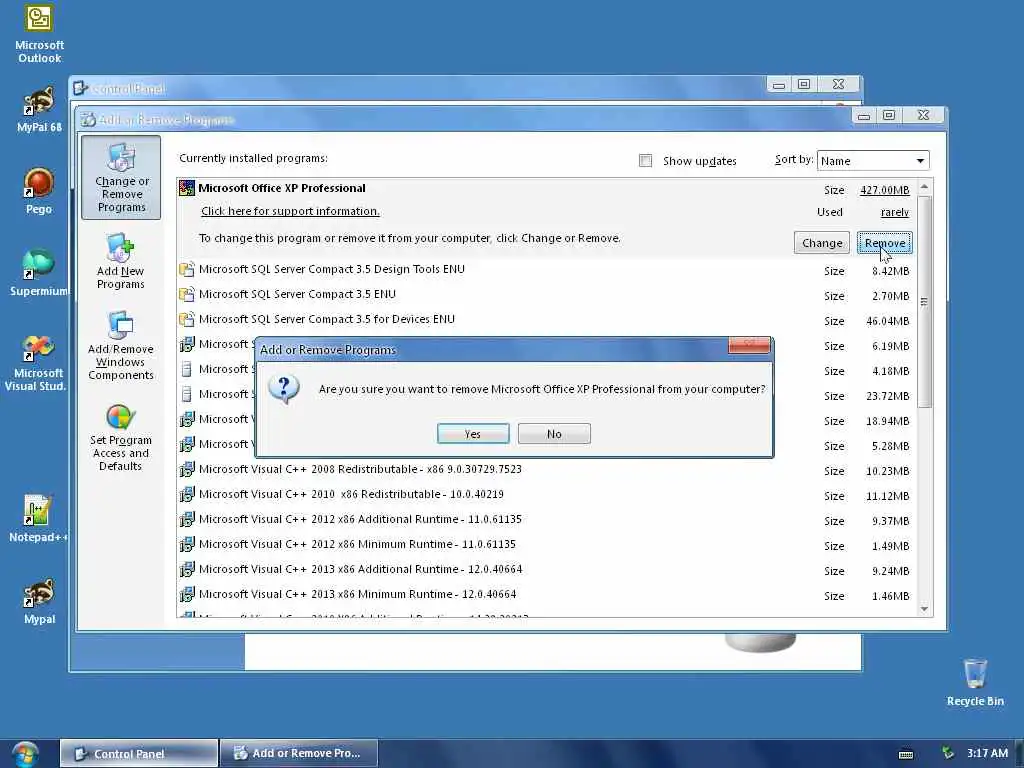Open Microsoft Visual Studio desktop icon
This screenshot has width=1024, height=768.
tap(36, 362)
